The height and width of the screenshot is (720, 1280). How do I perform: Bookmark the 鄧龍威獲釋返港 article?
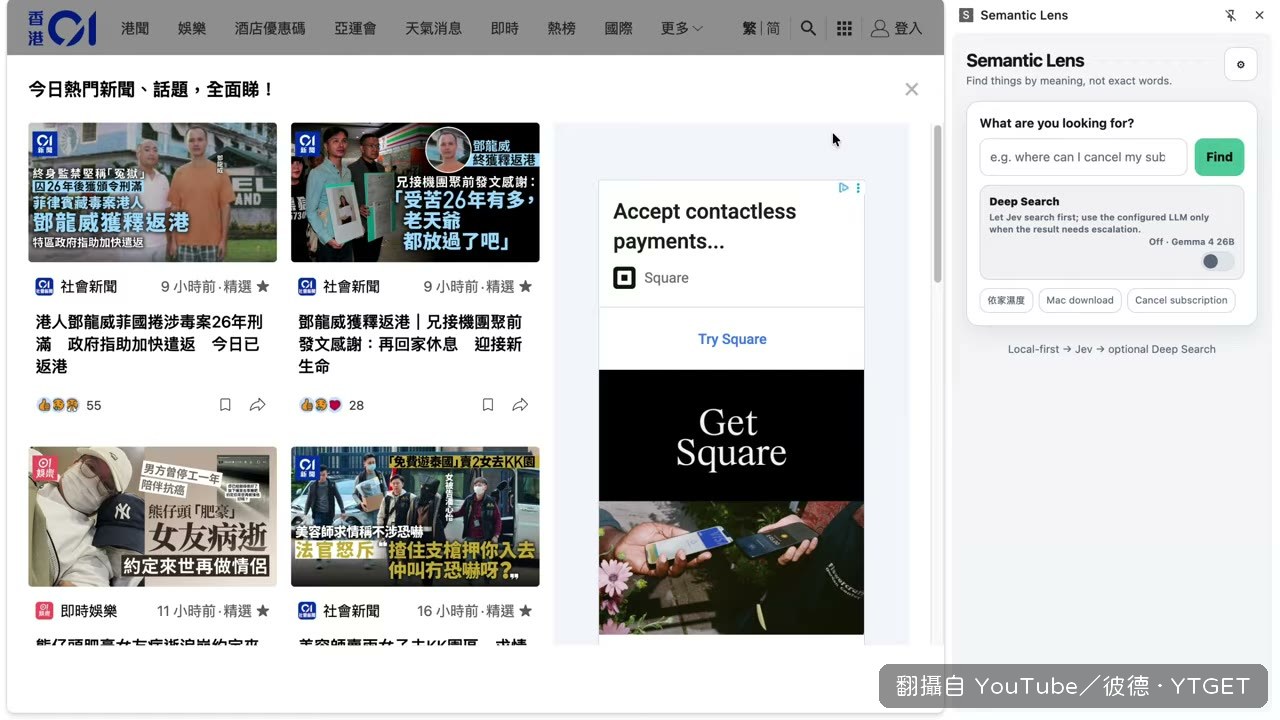coord(488,405)
